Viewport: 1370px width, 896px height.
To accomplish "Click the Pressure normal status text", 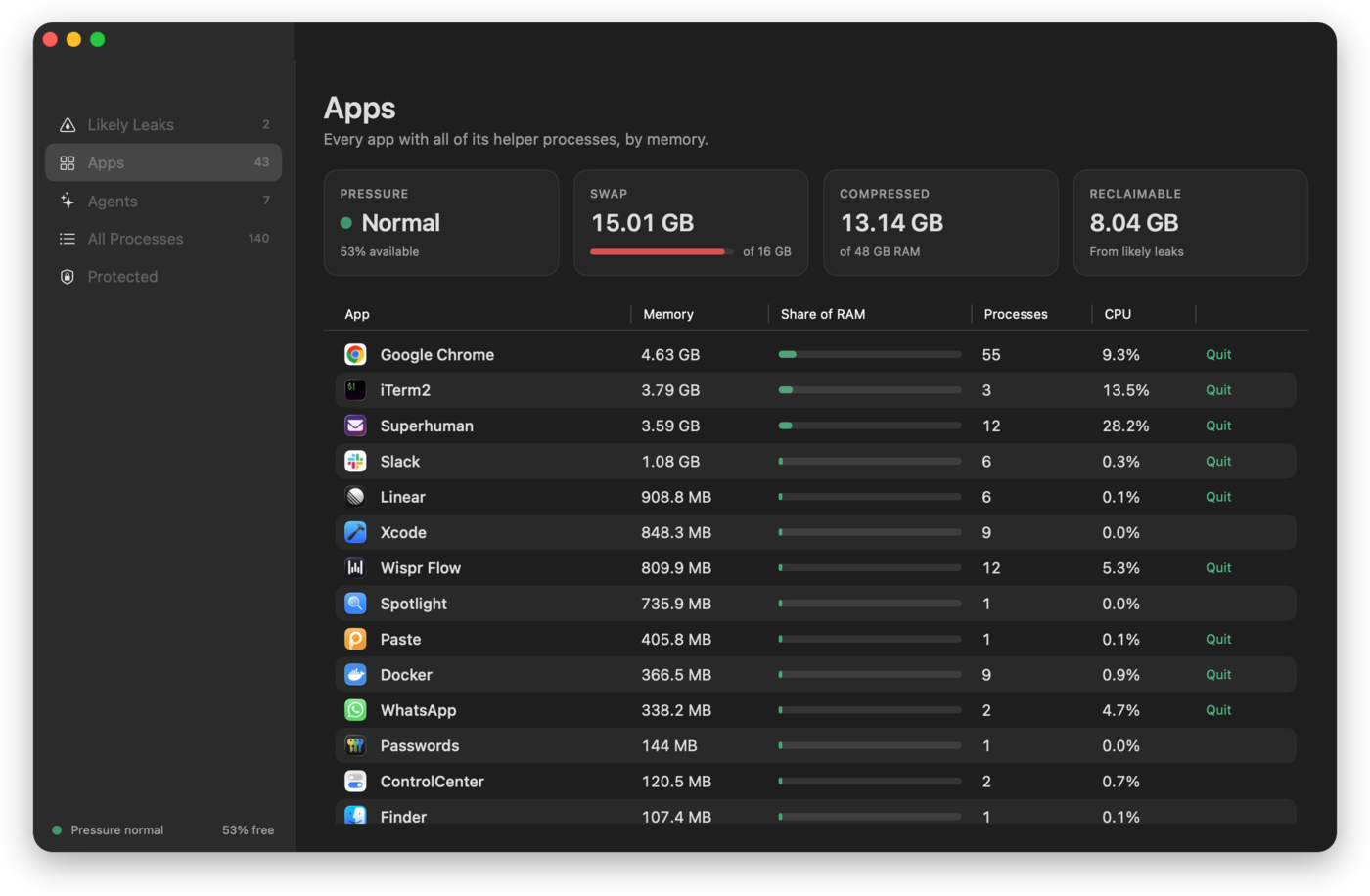I will point(117,830).
